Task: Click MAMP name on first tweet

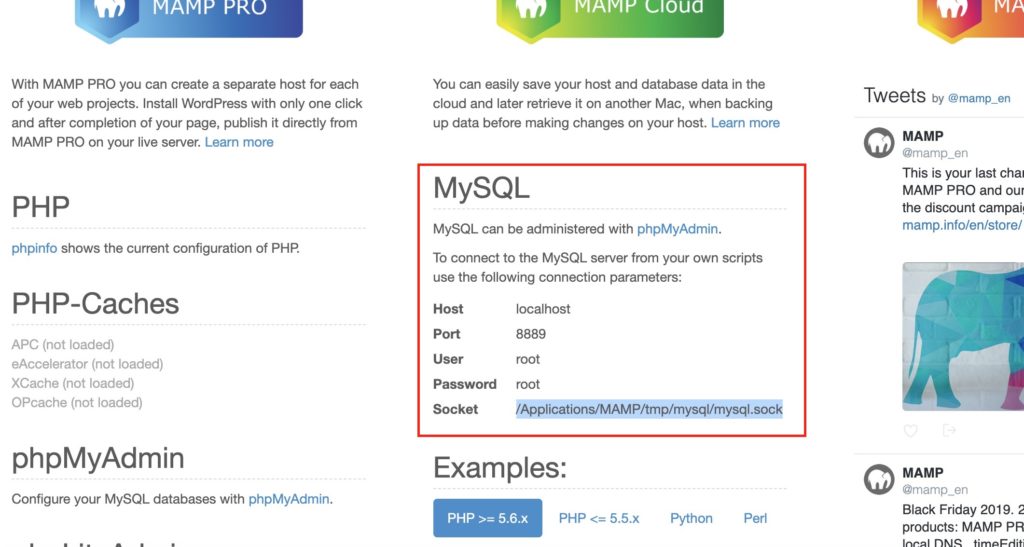Action: [x=923, y=136]
